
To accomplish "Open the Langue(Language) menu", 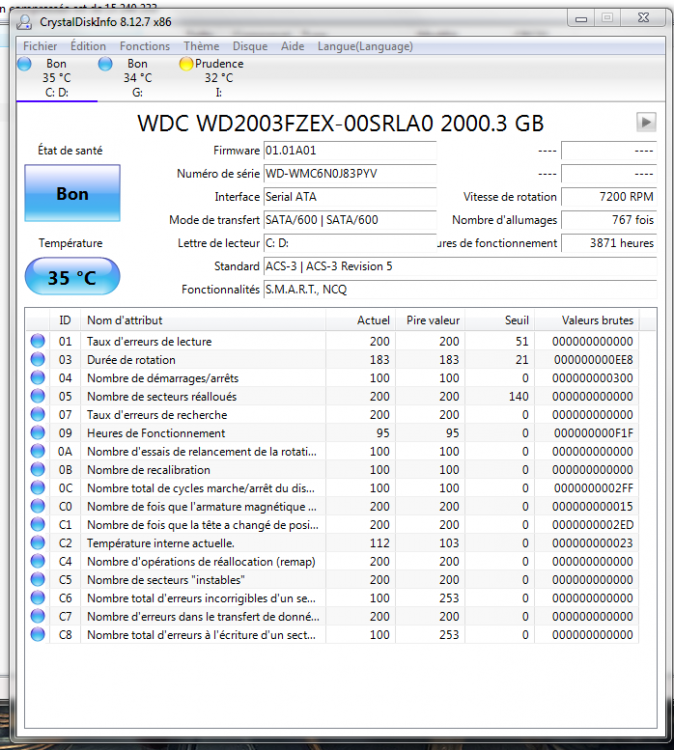I will (x=365, y=46).
